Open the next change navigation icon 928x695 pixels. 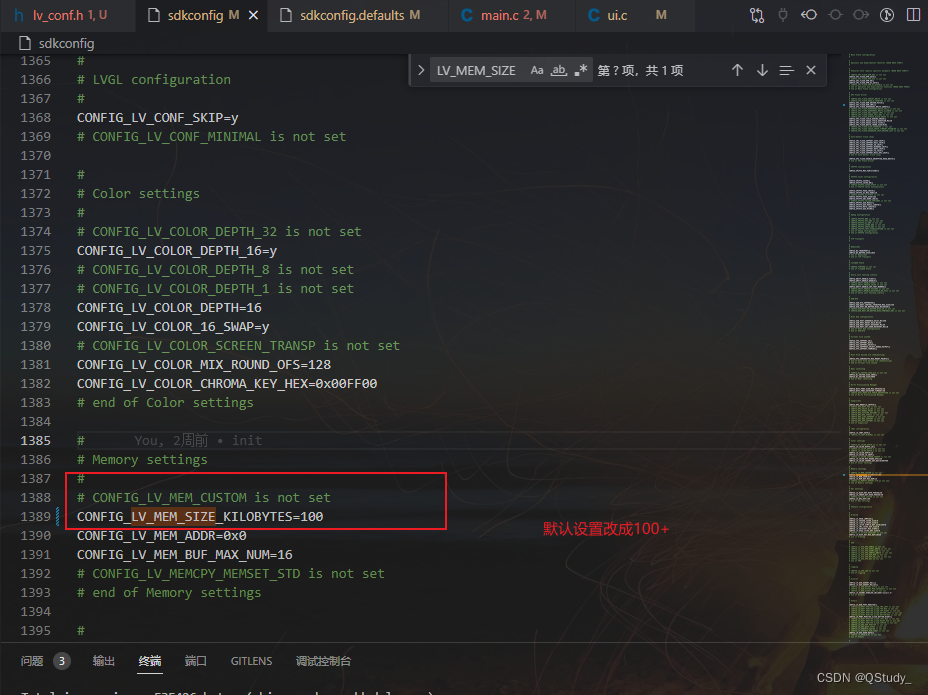tap(861, 15)
